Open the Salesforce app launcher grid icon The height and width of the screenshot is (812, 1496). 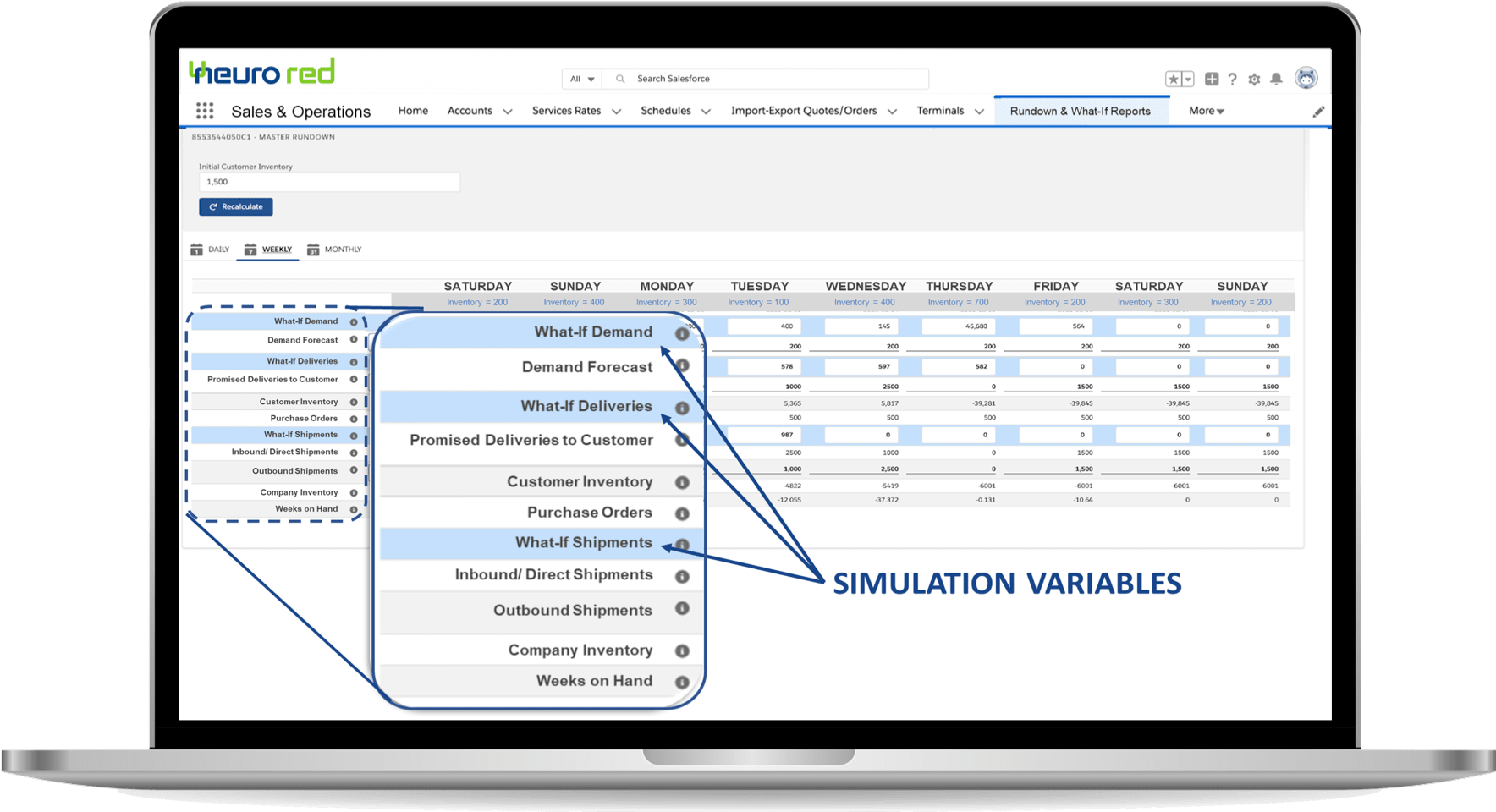click(x=204, y=110)
